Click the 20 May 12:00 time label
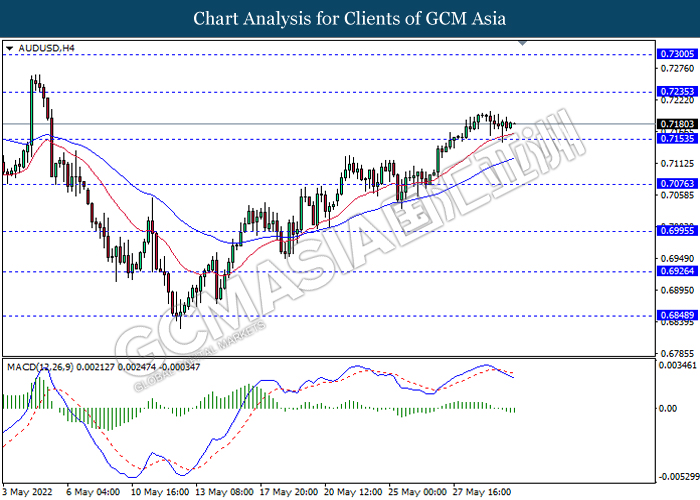 tap(353, 492)
